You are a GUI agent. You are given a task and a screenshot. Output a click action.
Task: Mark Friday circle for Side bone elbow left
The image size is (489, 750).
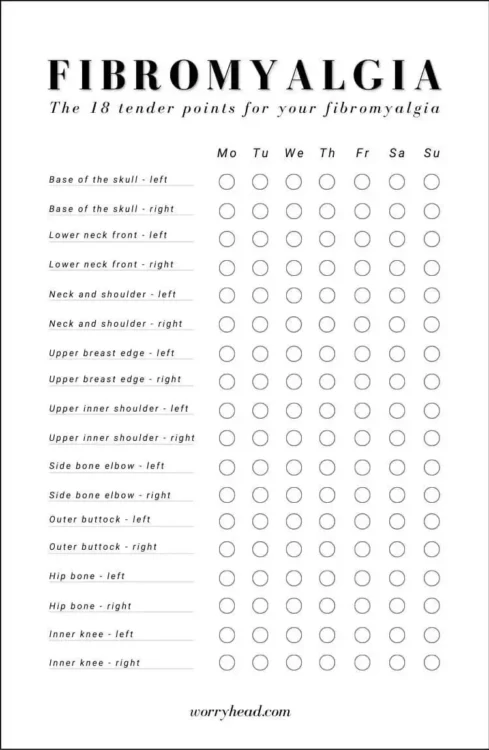(x=362, y=467)
